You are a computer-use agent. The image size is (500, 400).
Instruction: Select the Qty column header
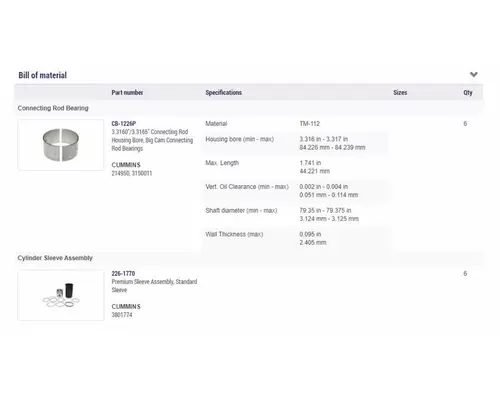click(x=468, y=92)
